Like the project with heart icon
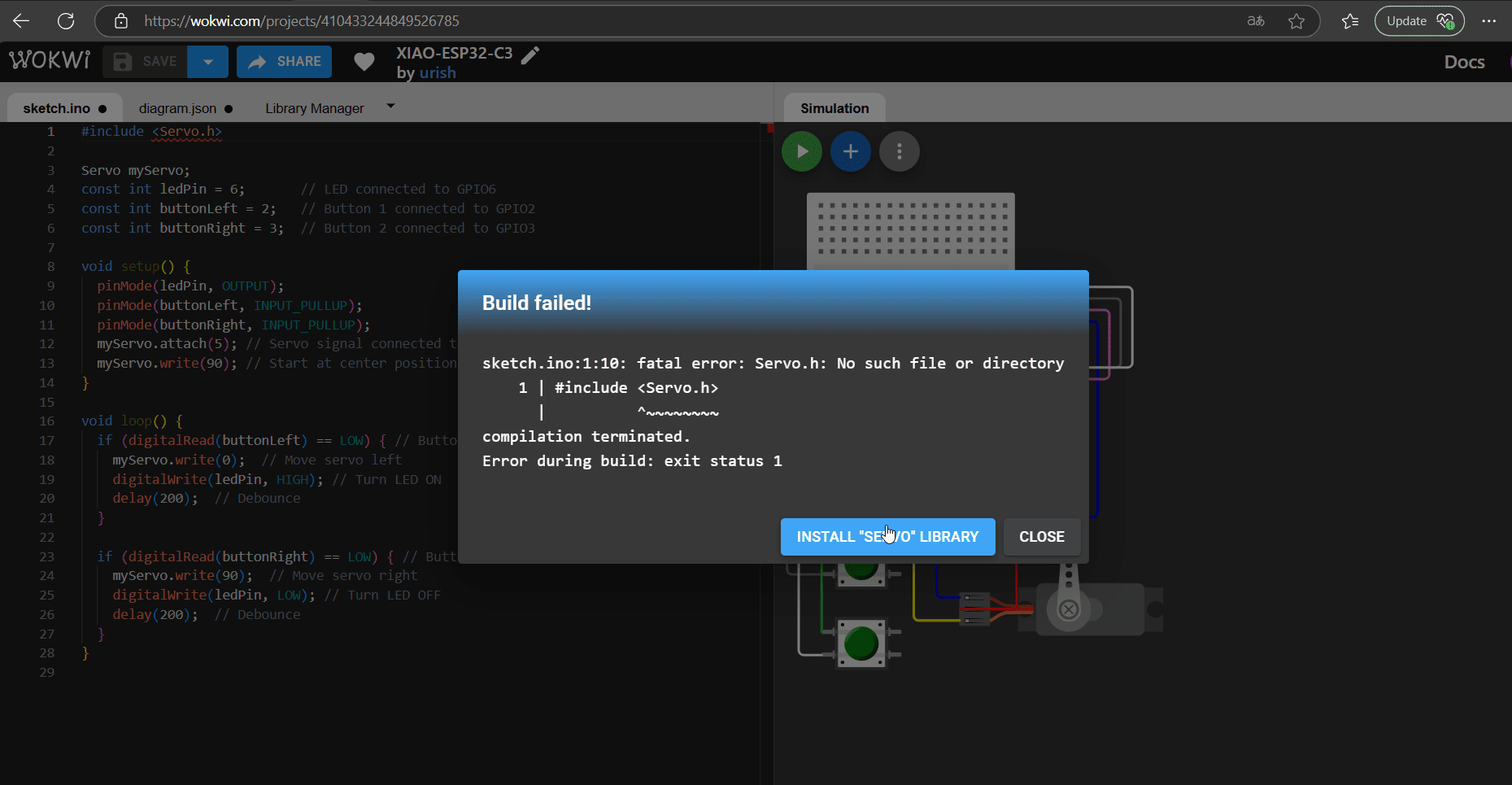The image size is (1512, 785). pos(364,62)
